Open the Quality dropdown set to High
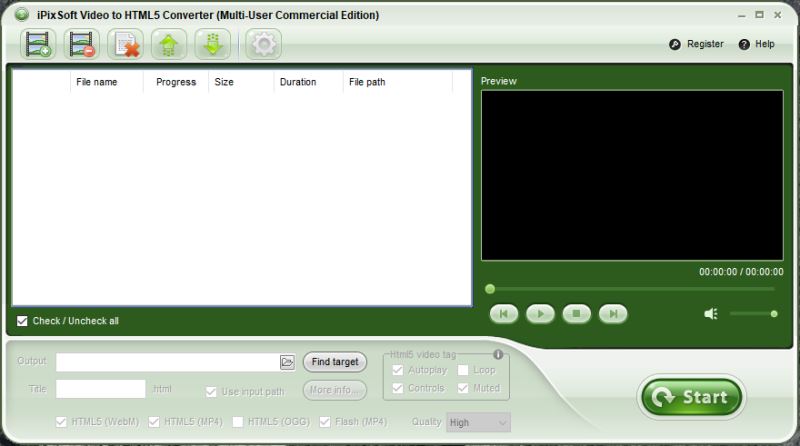Screen dimensions: 800x446 pyautogui.click(x=478, y=423)
